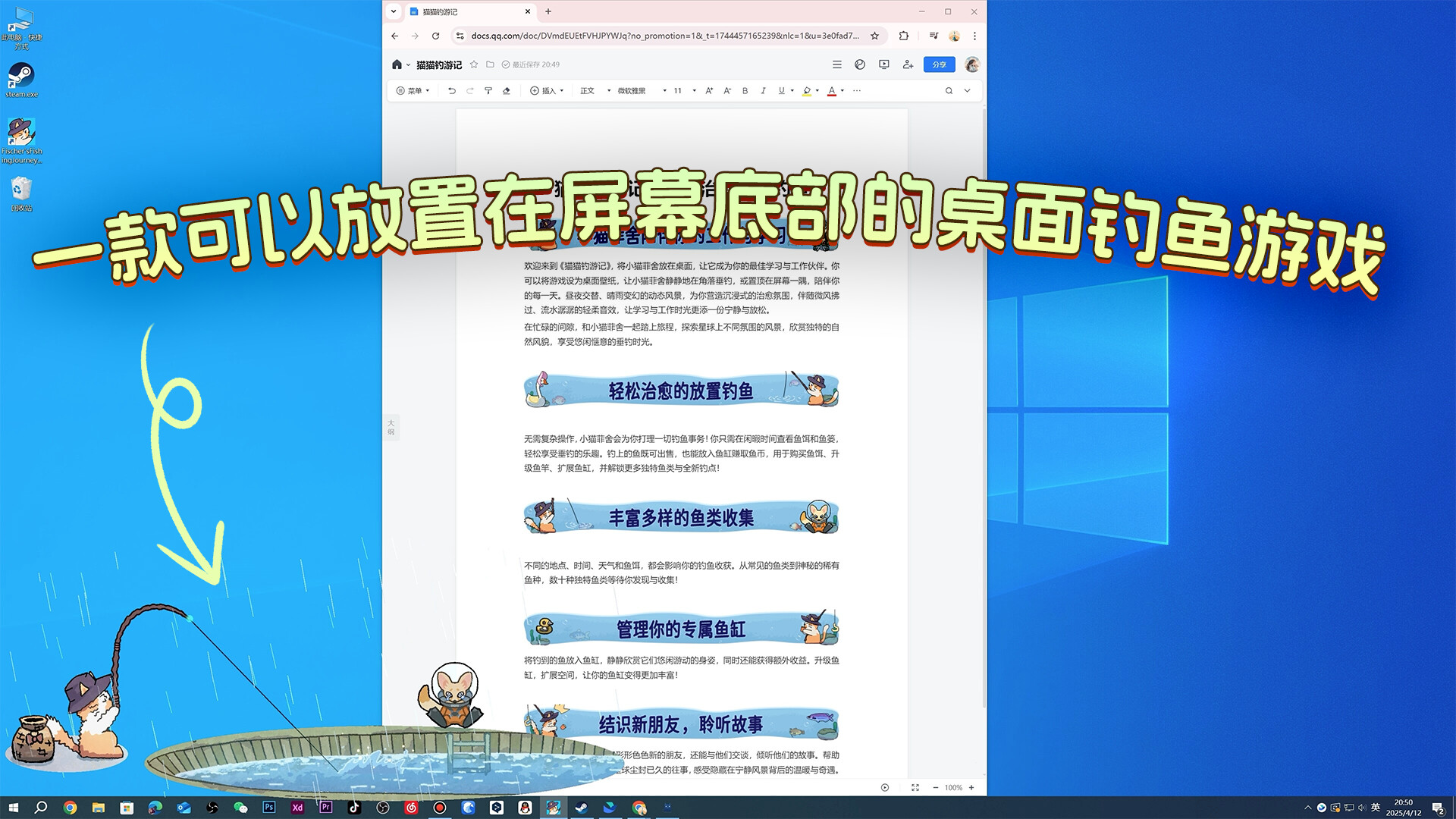The image size is (1456, 819).
Task: Open a new browser tab with the plus button
Action: click(548, 11)
